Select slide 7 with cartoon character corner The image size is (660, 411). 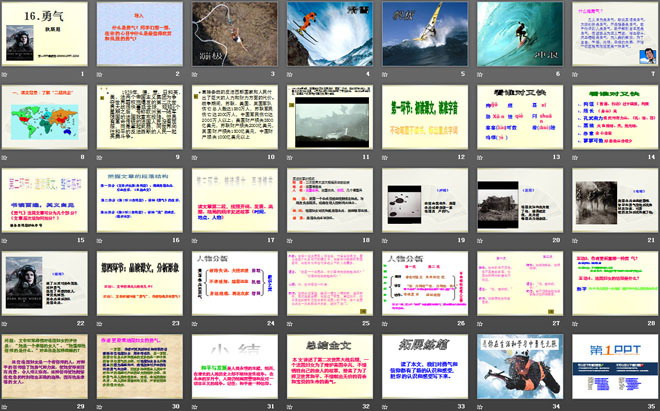[615, 34]
